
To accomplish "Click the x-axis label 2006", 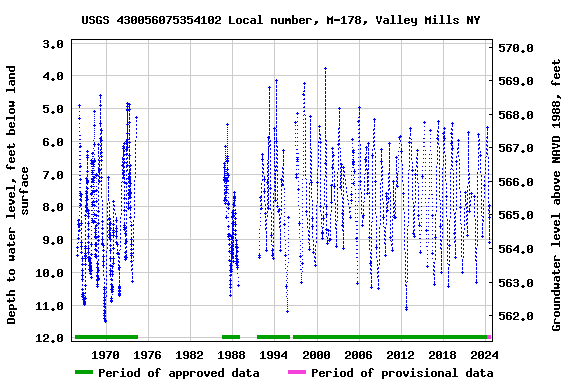I will click(x=358, y=355).
